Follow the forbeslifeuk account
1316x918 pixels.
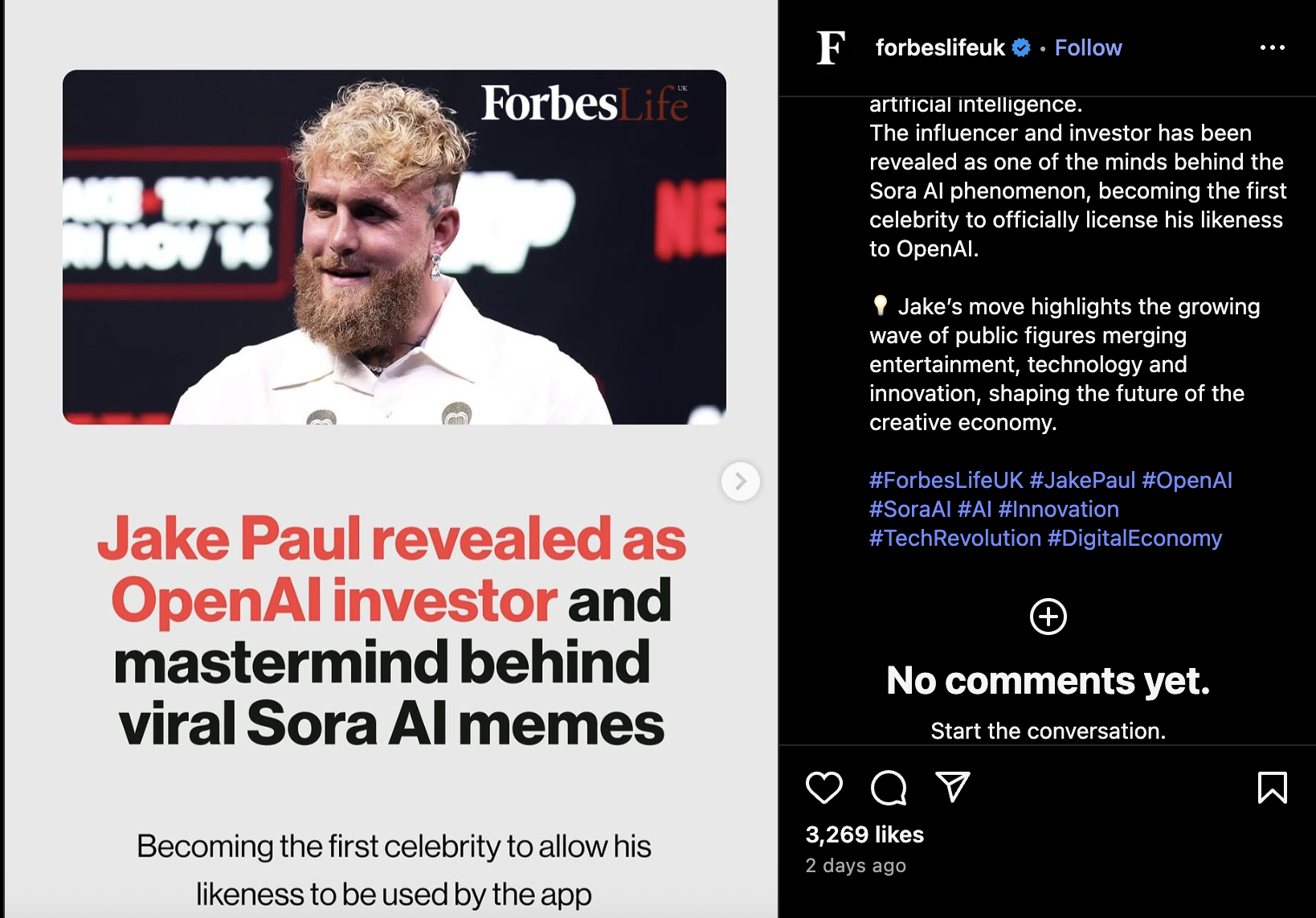[x=1088, y=48]
